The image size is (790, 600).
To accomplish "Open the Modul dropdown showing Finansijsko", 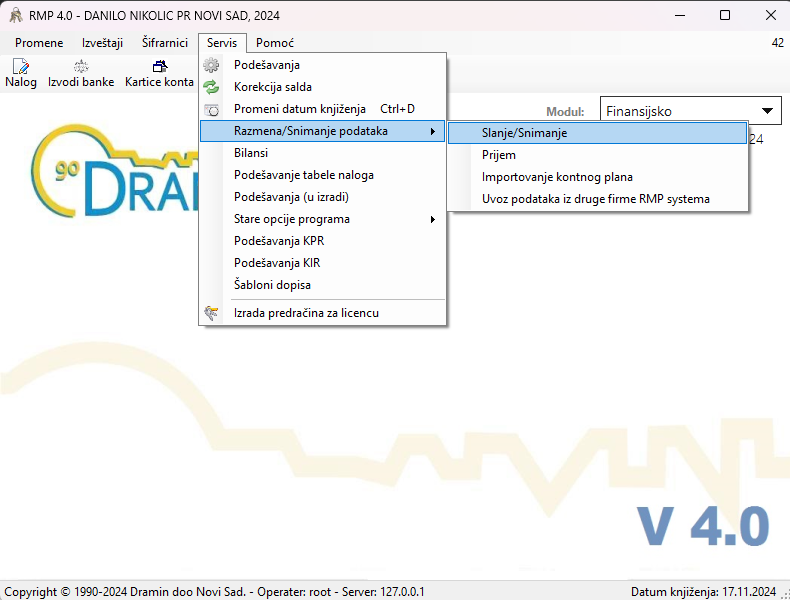I will [x=690, y=111].
